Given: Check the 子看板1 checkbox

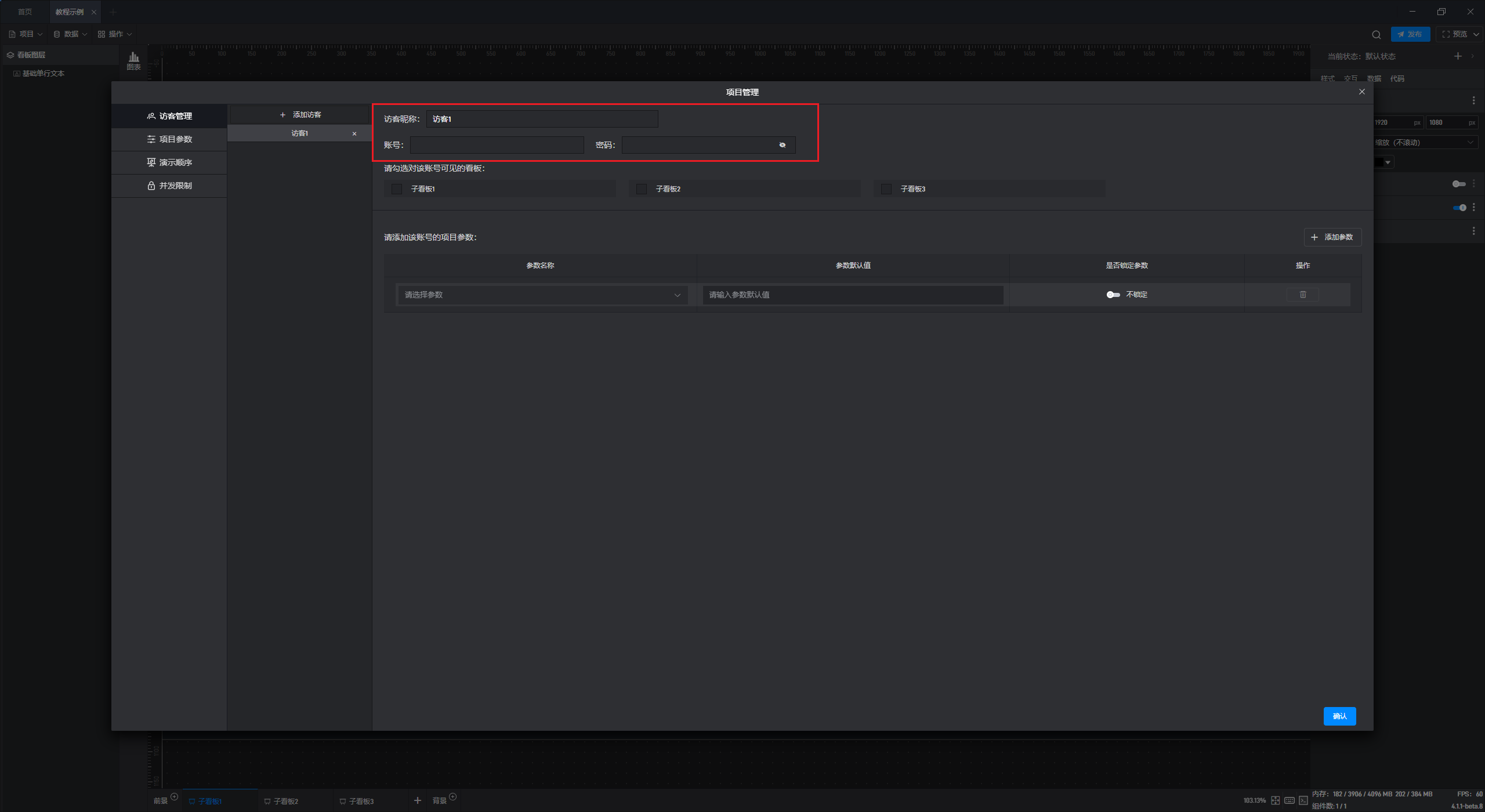Looking at the screenshot, I should [397, 189].
